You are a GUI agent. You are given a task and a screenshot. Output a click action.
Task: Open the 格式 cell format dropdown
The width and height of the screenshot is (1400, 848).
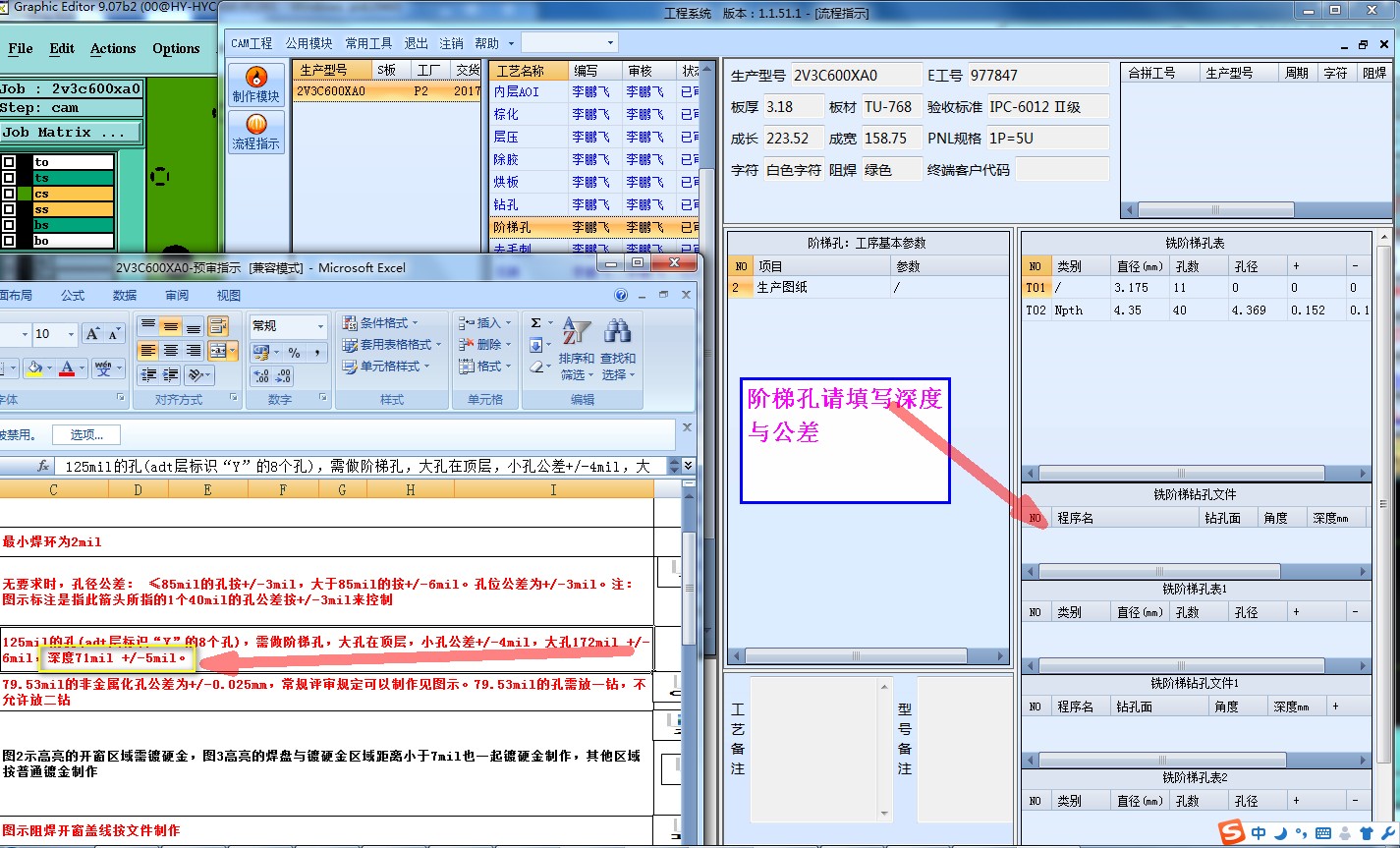tap(485, 366)
